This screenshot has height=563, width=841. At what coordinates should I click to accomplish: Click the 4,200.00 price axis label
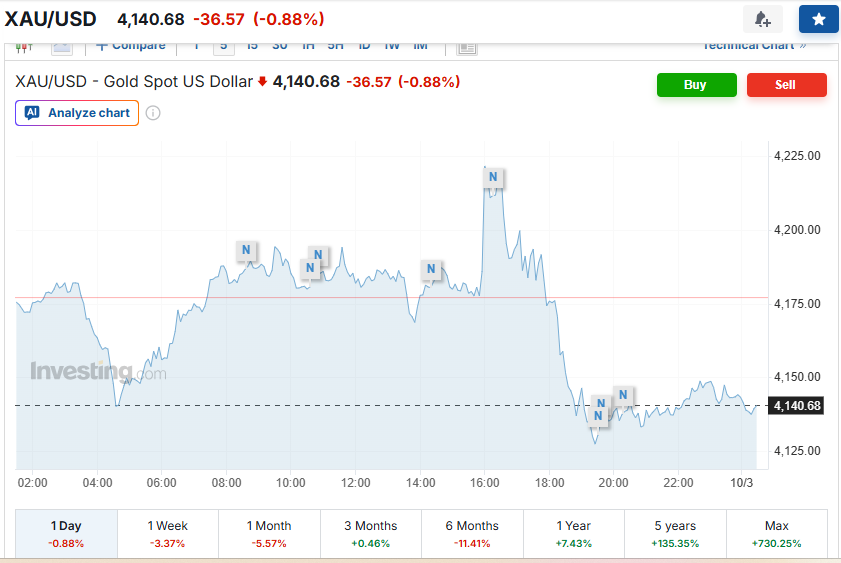pyautogui.click(x=797, y=230)
